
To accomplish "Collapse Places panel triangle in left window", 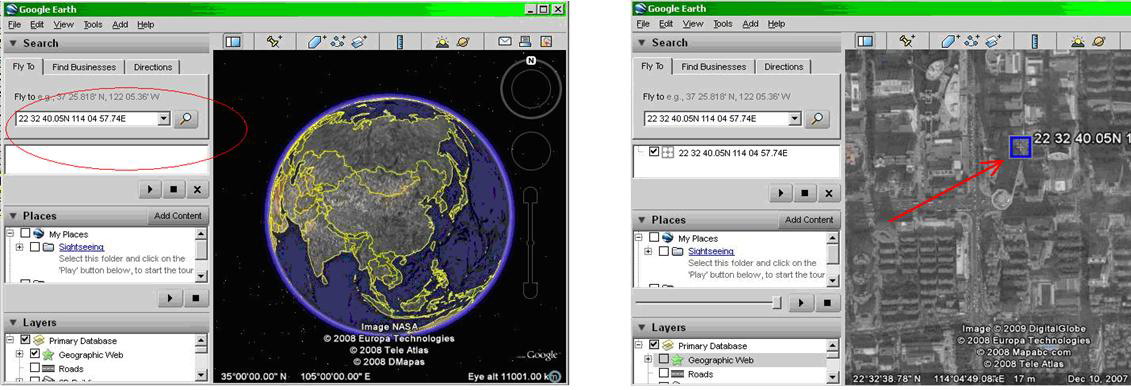I will click(13, 216).
